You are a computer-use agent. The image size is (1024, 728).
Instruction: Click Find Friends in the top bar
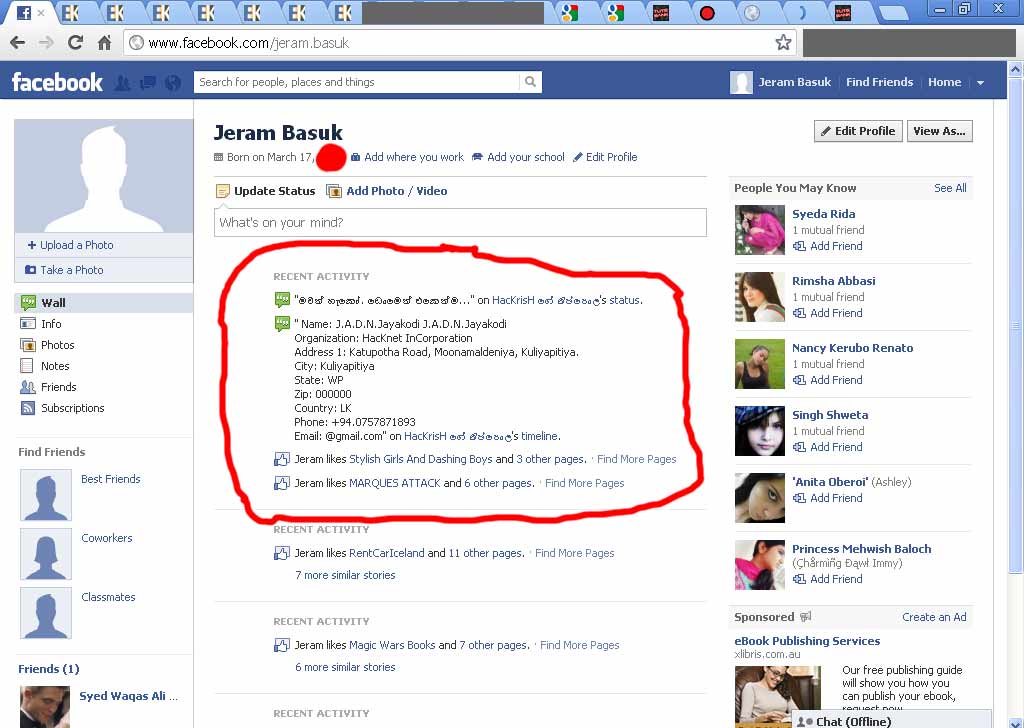pyautogui.click(x=879, y=82)
